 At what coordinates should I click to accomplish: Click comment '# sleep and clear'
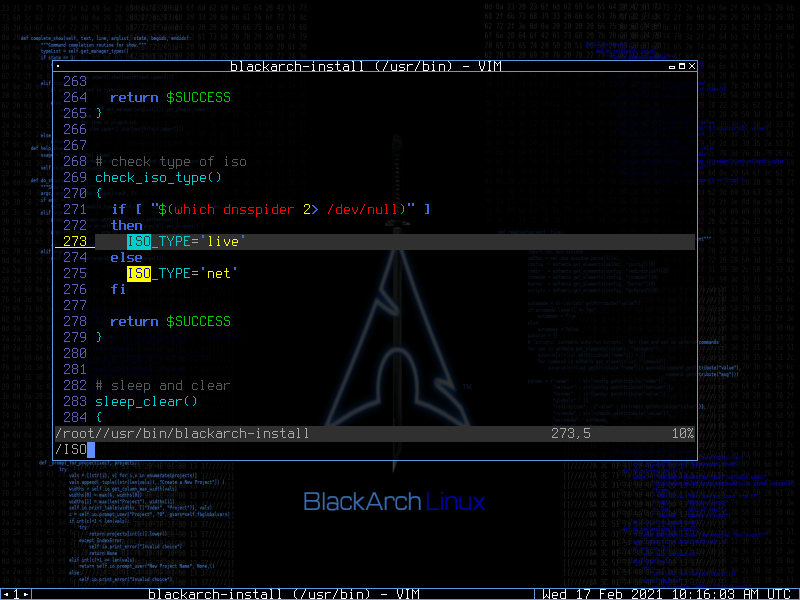162,386
